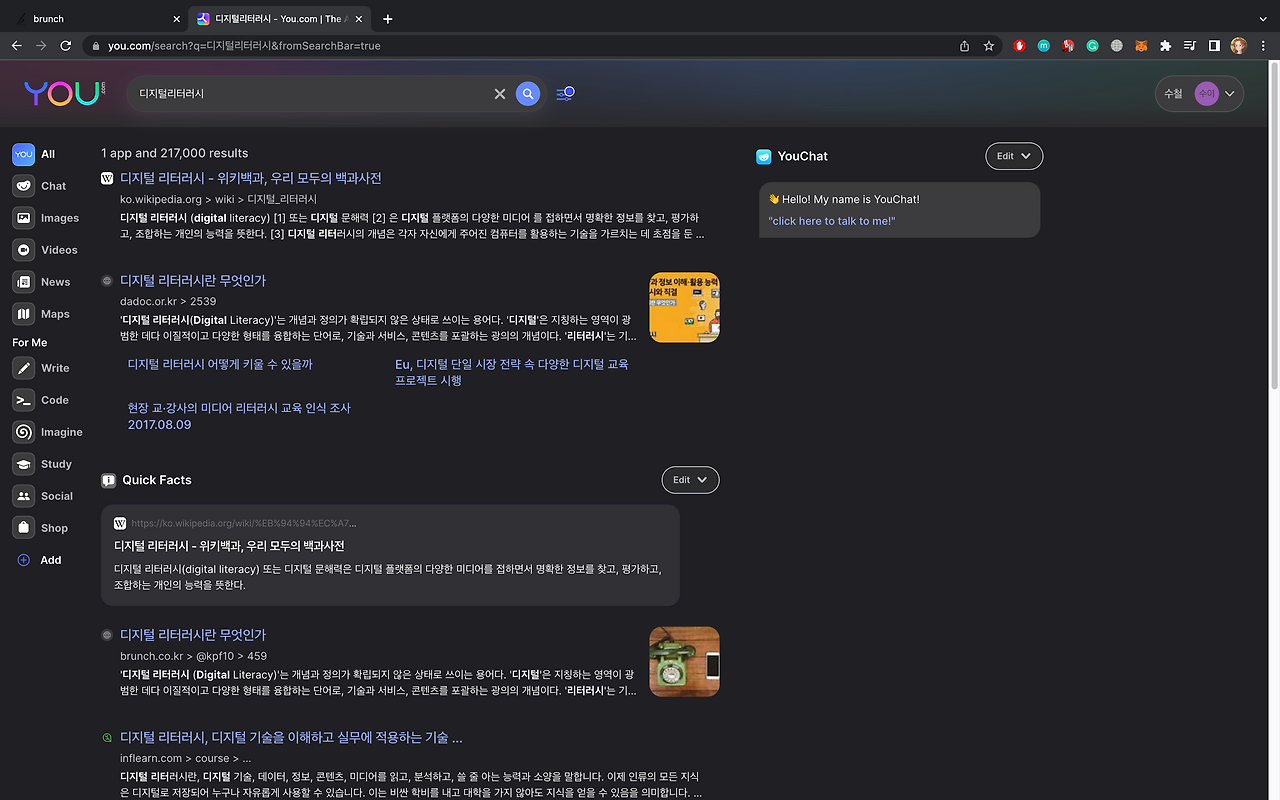Launch the Shop app icon
Image resolution: width=1280 pixels, height=800 pixels.
[x=23, y=528]
